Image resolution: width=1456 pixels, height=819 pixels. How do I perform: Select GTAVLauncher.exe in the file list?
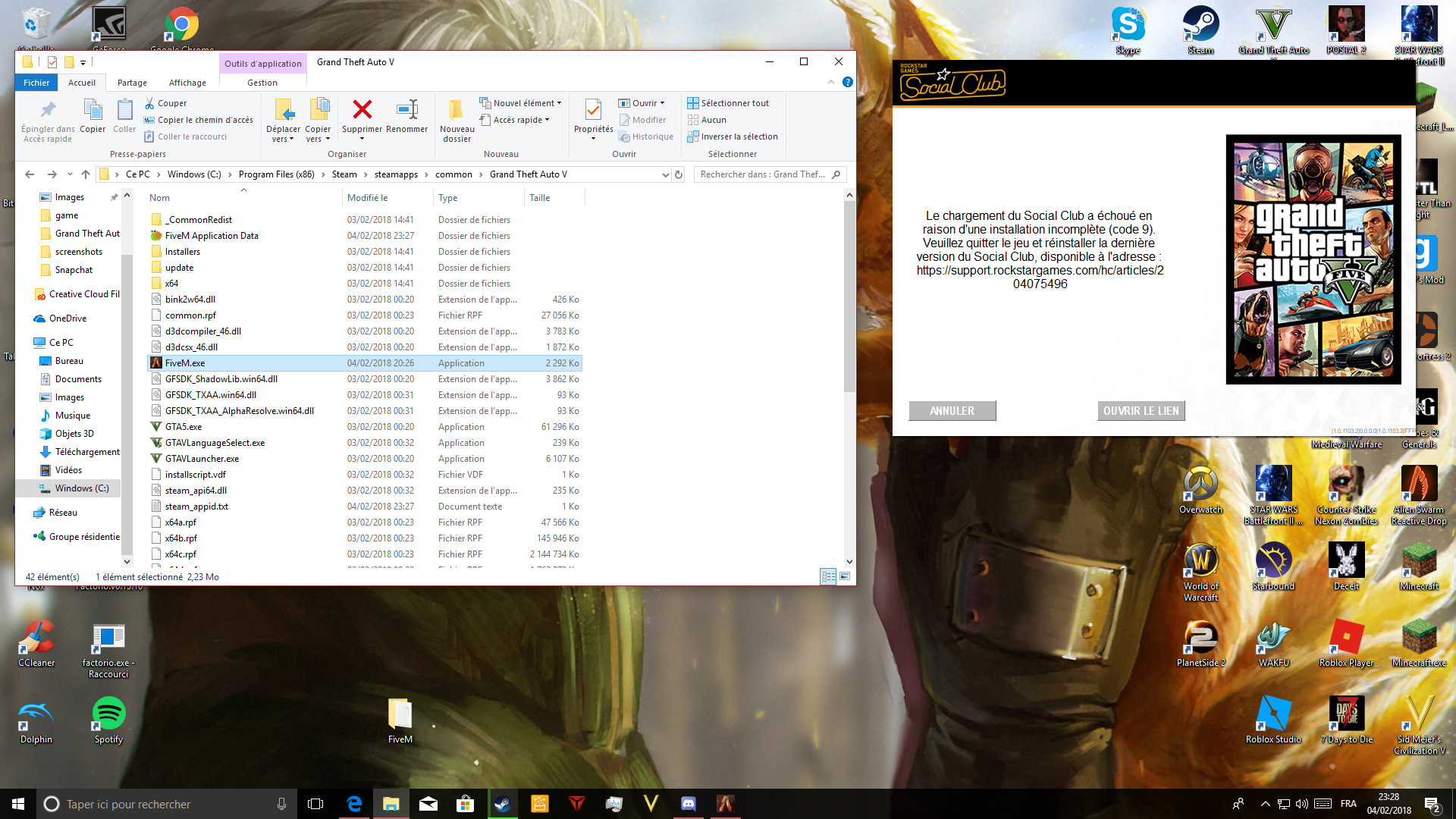365,459
